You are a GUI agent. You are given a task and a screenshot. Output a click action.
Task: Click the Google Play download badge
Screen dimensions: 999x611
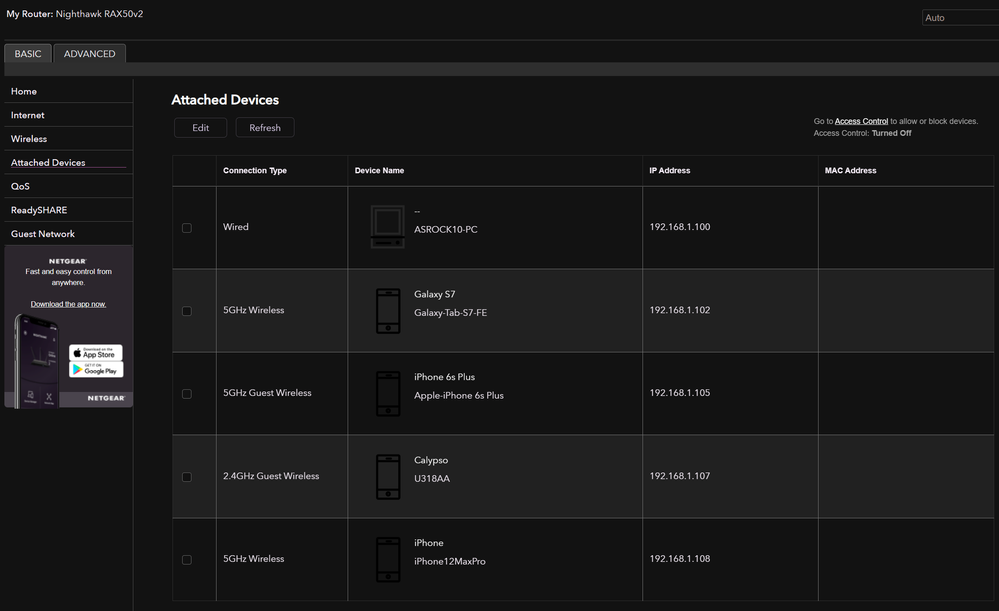point(96,369)
